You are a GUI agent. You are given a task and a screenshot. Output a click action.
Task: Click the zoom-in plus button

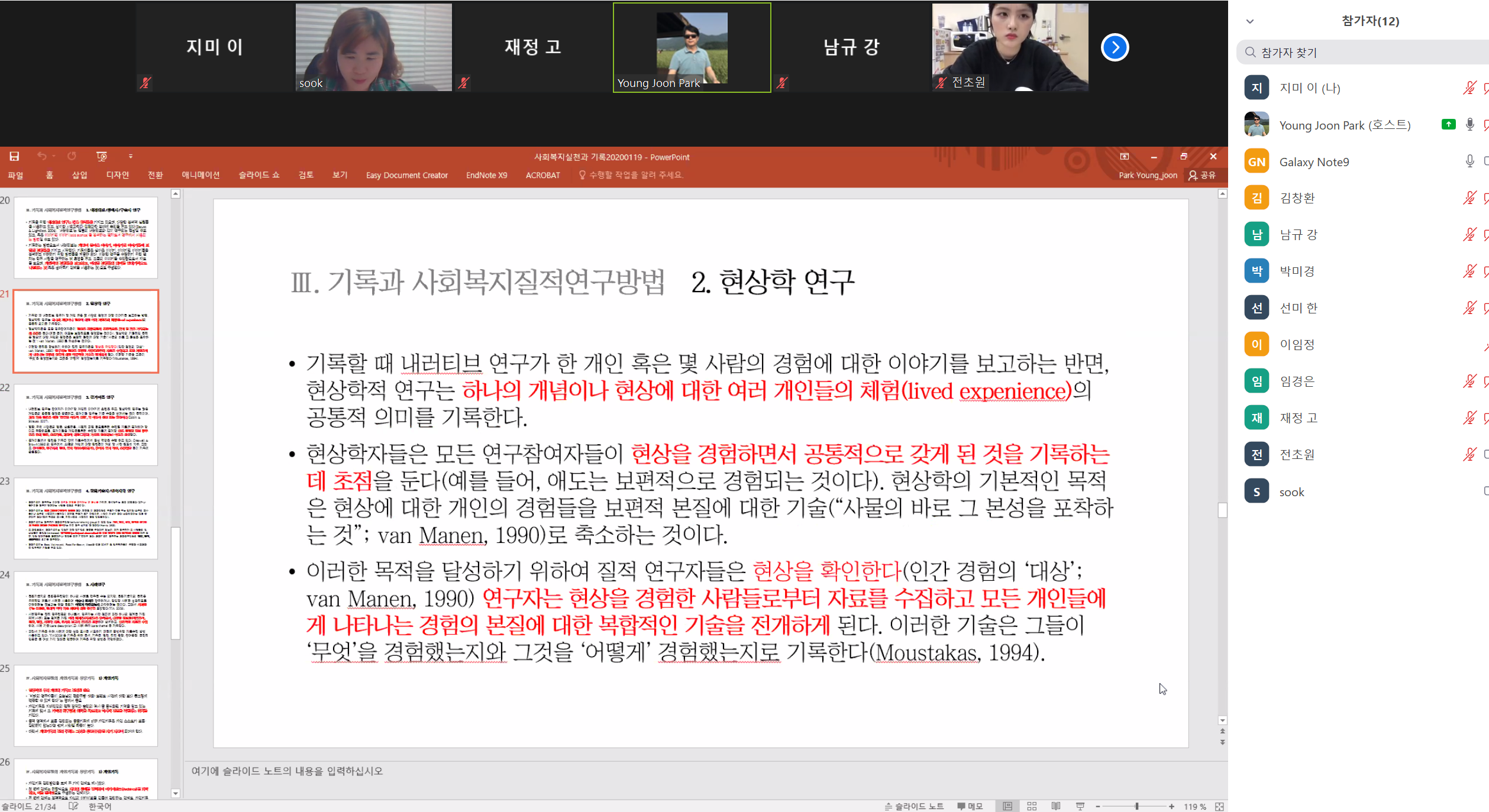point(1171,807)
